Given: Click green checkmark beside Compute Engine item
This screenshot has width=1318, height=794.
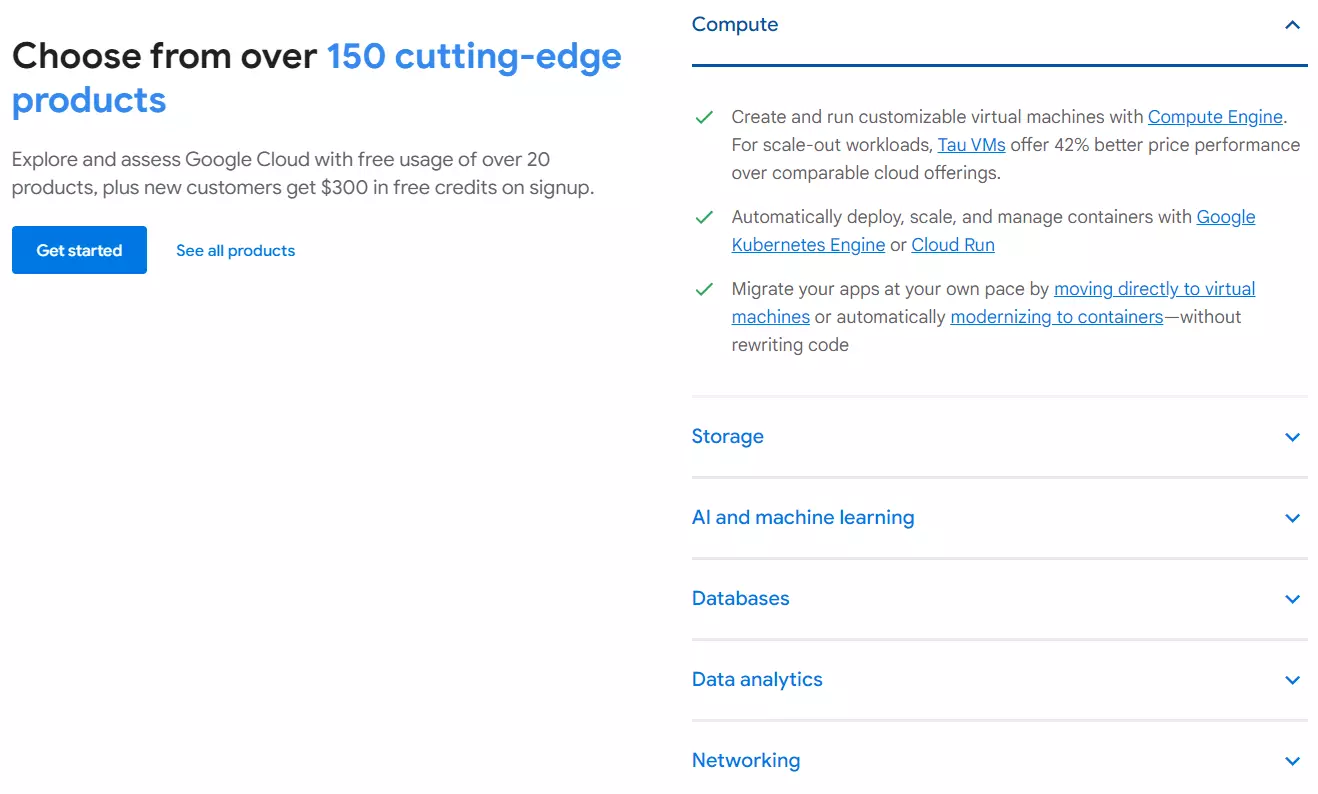Looking at the screenshot, I should click(704, 117).
